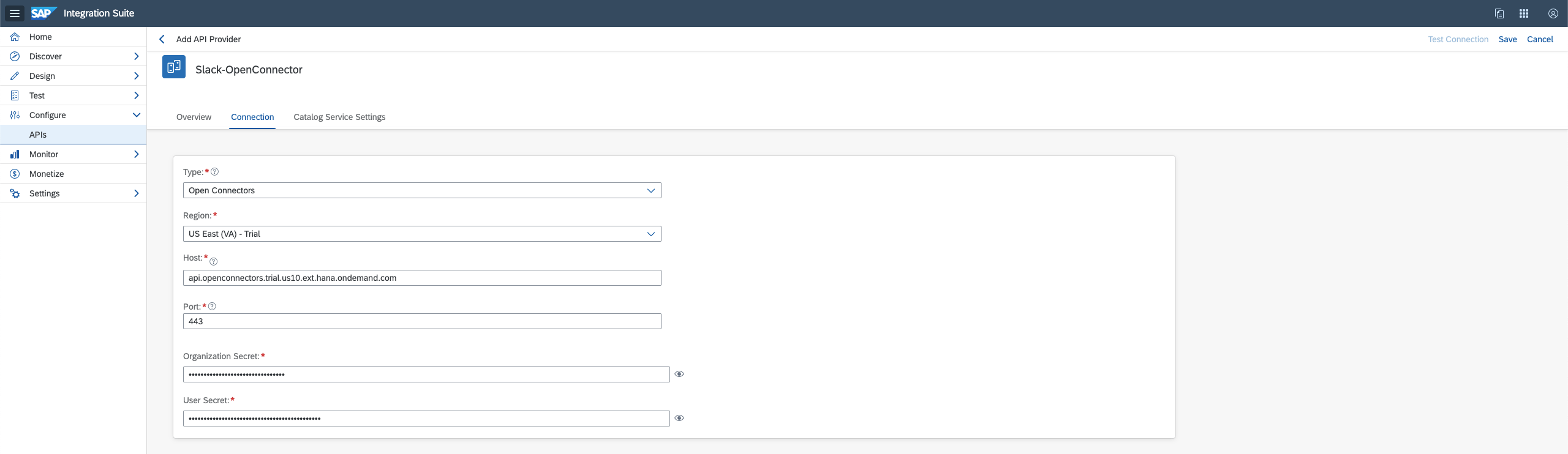Viewport: 1568px width, 454px height.
Task: Click the Host field help icon
Action: [x=213, y=261]
